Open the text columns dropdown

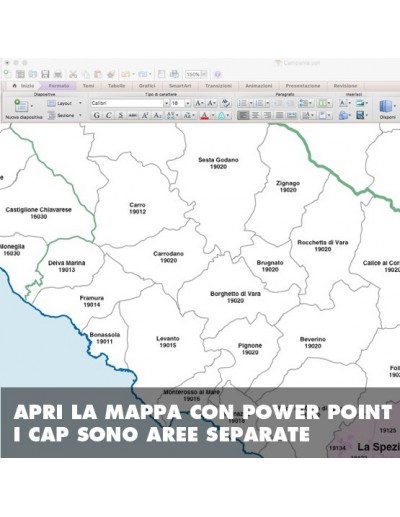tap(329, 103)
